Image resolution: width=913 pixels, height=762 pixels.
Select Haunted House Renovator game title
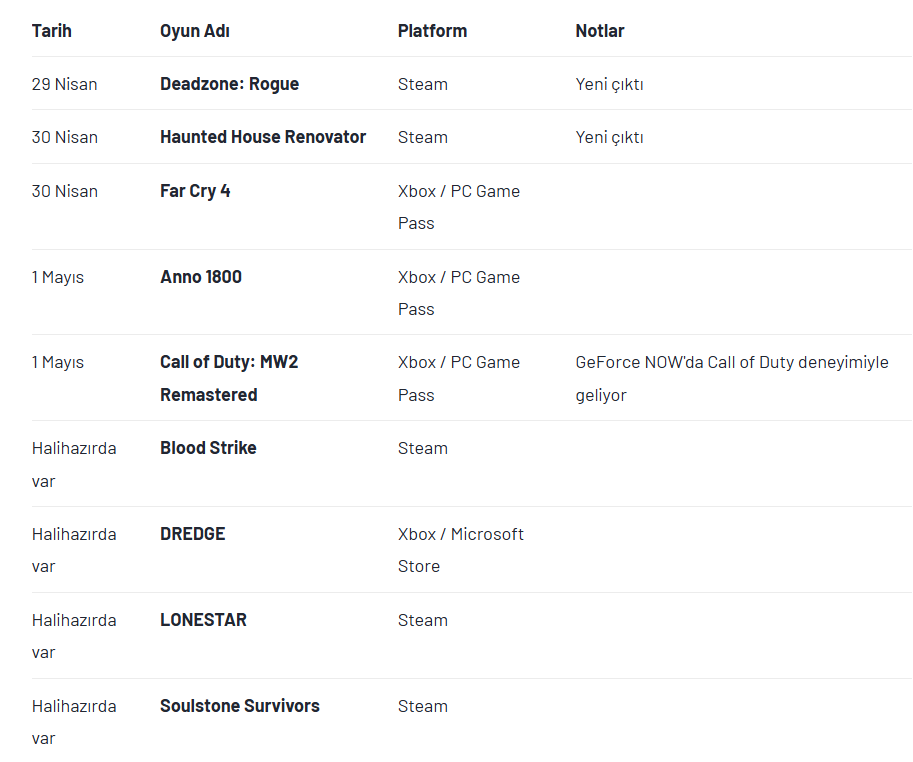(263, 137)
